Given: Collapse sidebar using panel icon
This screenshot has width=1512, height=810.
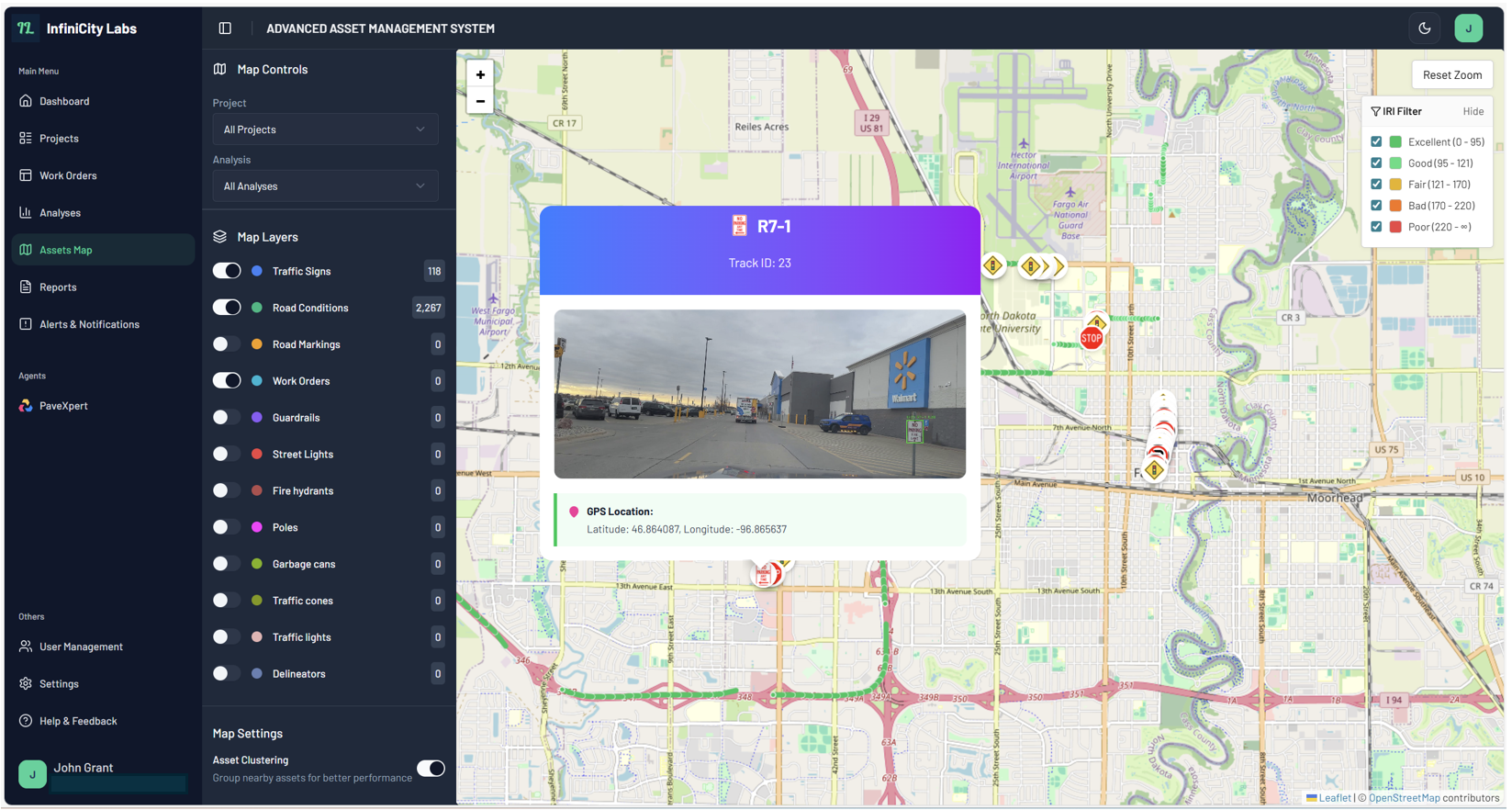Looking at the screenshot, I should point(225,28).
